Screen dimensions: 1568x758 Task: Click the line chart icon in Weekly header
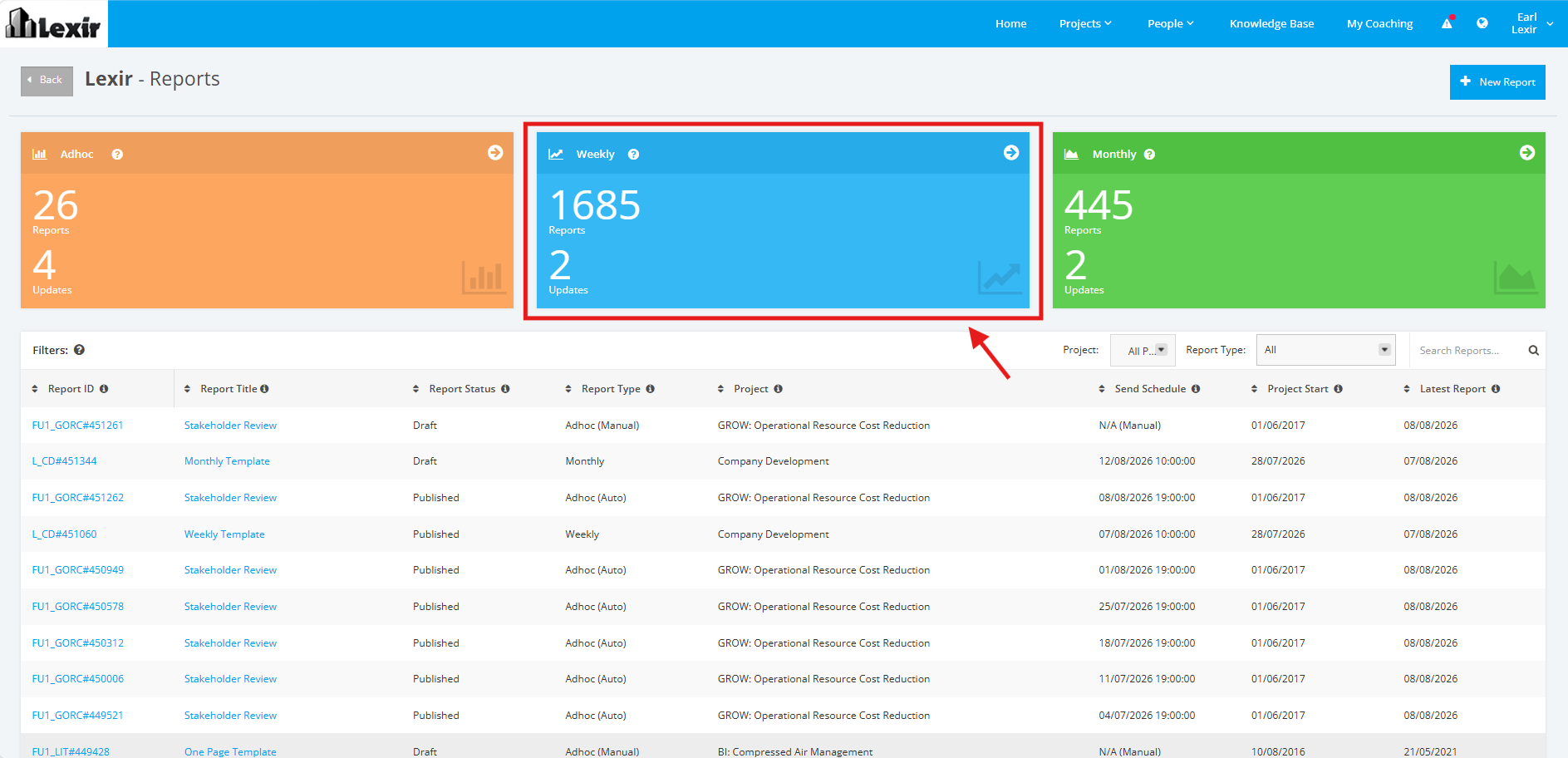(556, 154)
